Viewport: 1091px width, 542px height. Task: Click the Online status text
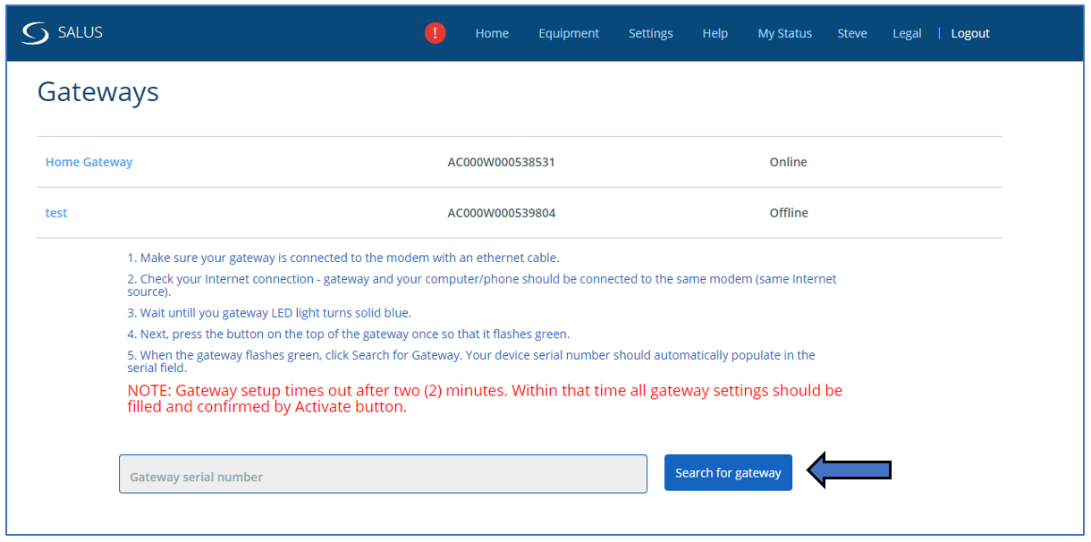(788, 162)
